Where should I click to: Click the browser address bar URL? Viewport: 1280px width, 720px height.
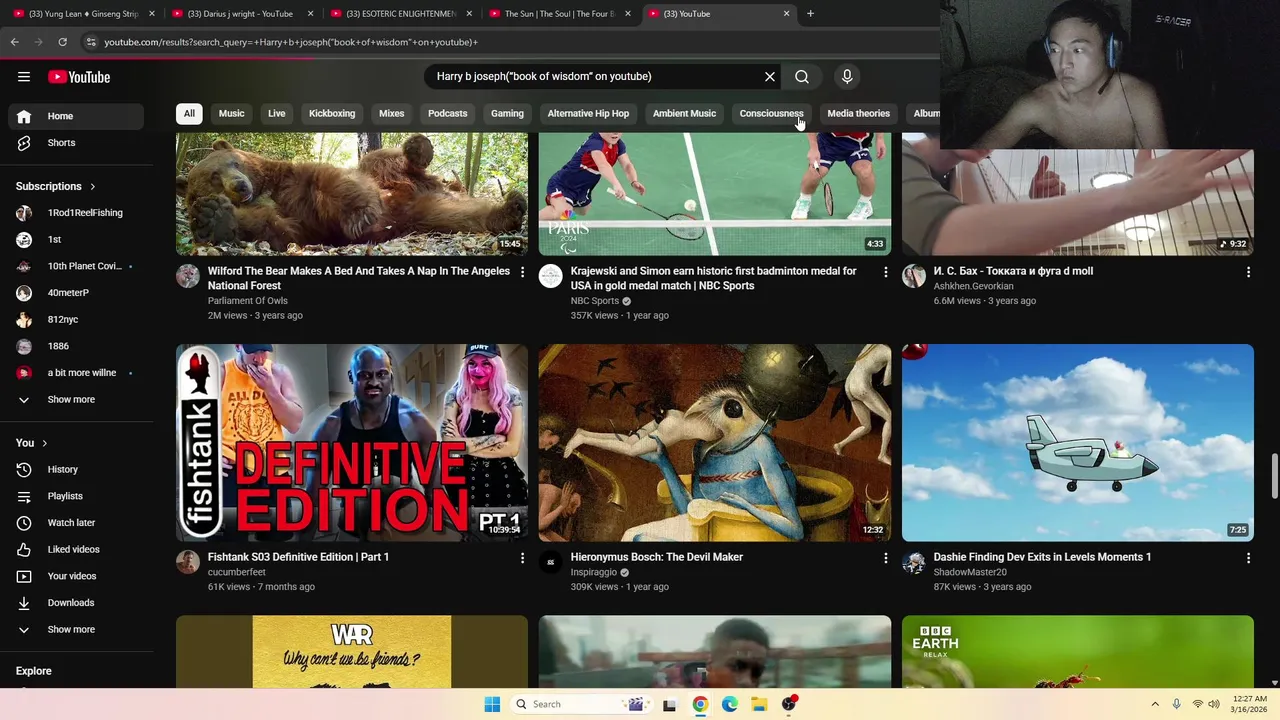291,42
